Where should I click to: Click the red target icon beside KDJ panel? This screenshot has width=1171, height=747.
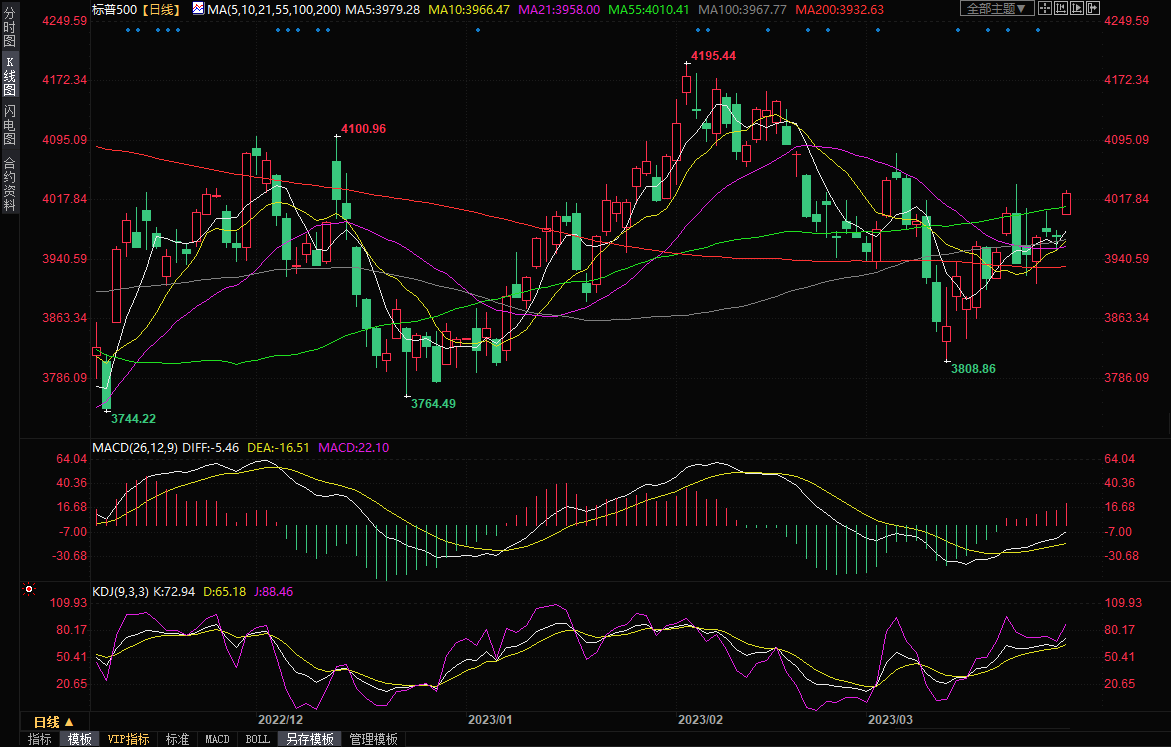[x=28, y=590]
